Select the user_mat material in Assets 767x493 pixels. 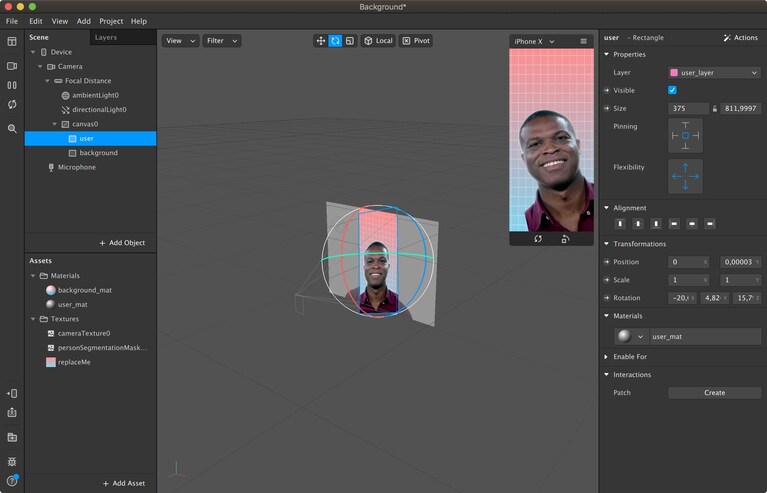pos(90,304)
